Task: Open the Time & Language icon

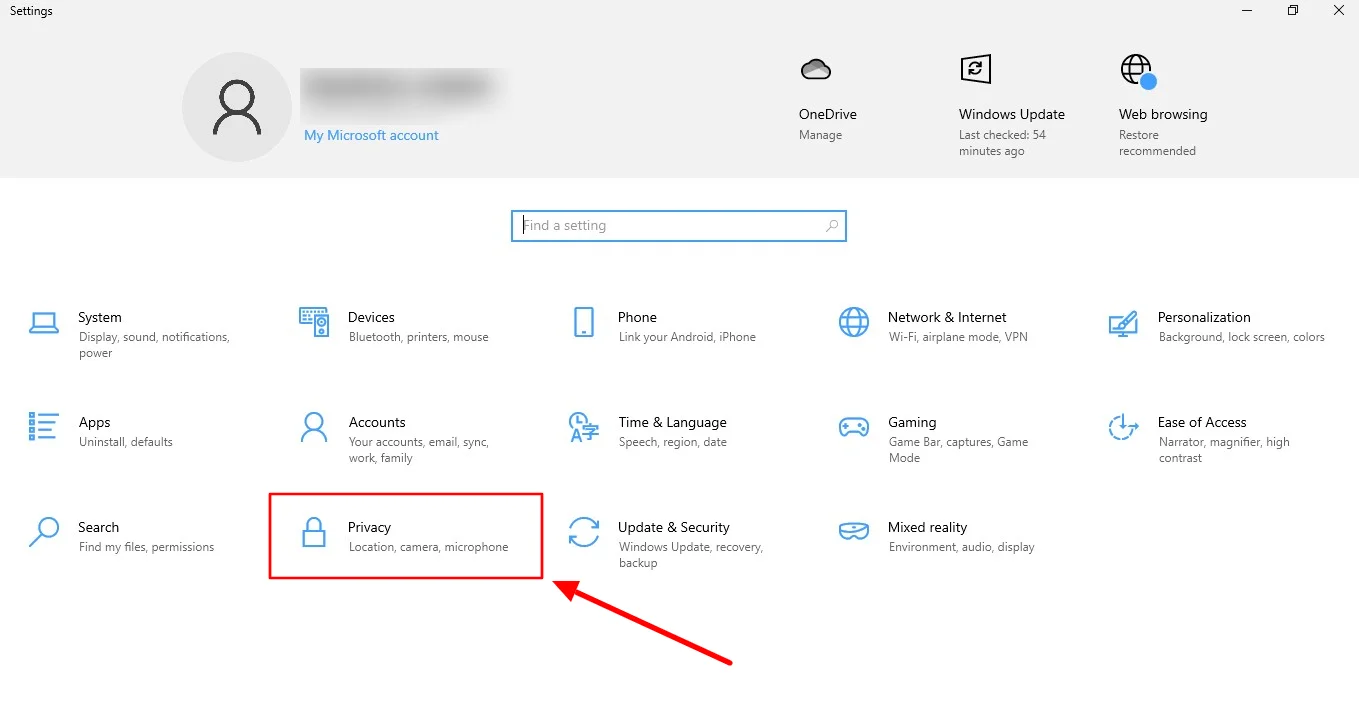Action: [584, 427]
